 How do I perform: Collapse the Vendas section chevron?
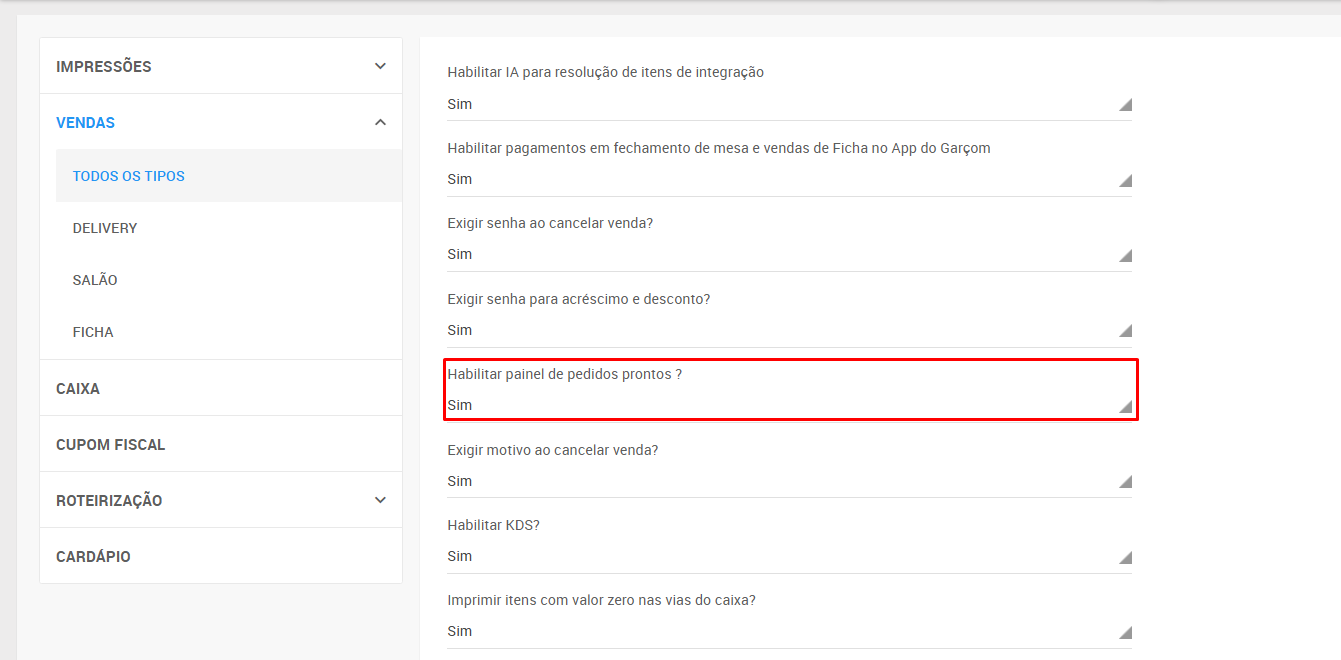pos(380,122)
